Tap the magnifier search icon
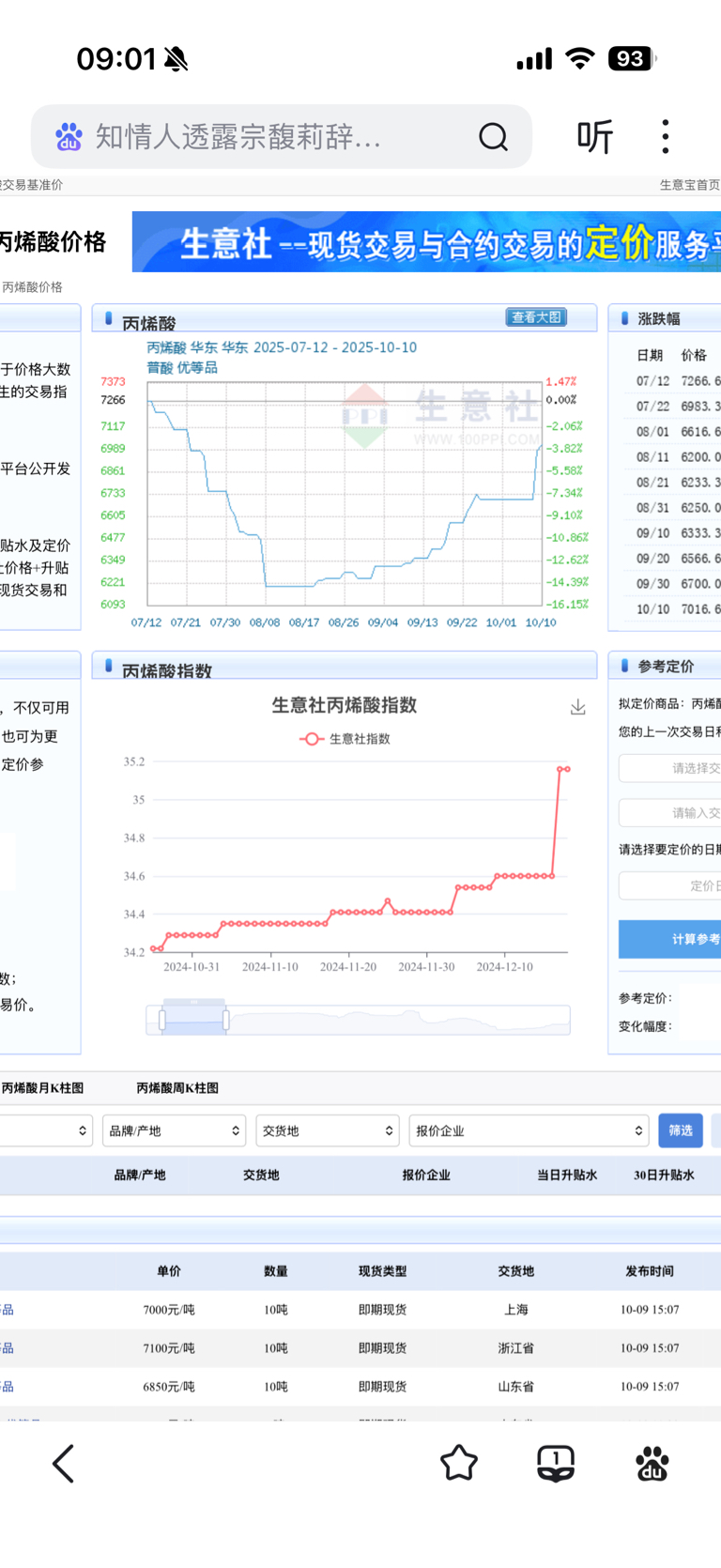The height and width of the screenshot is (1568, 721). (493, 137)
